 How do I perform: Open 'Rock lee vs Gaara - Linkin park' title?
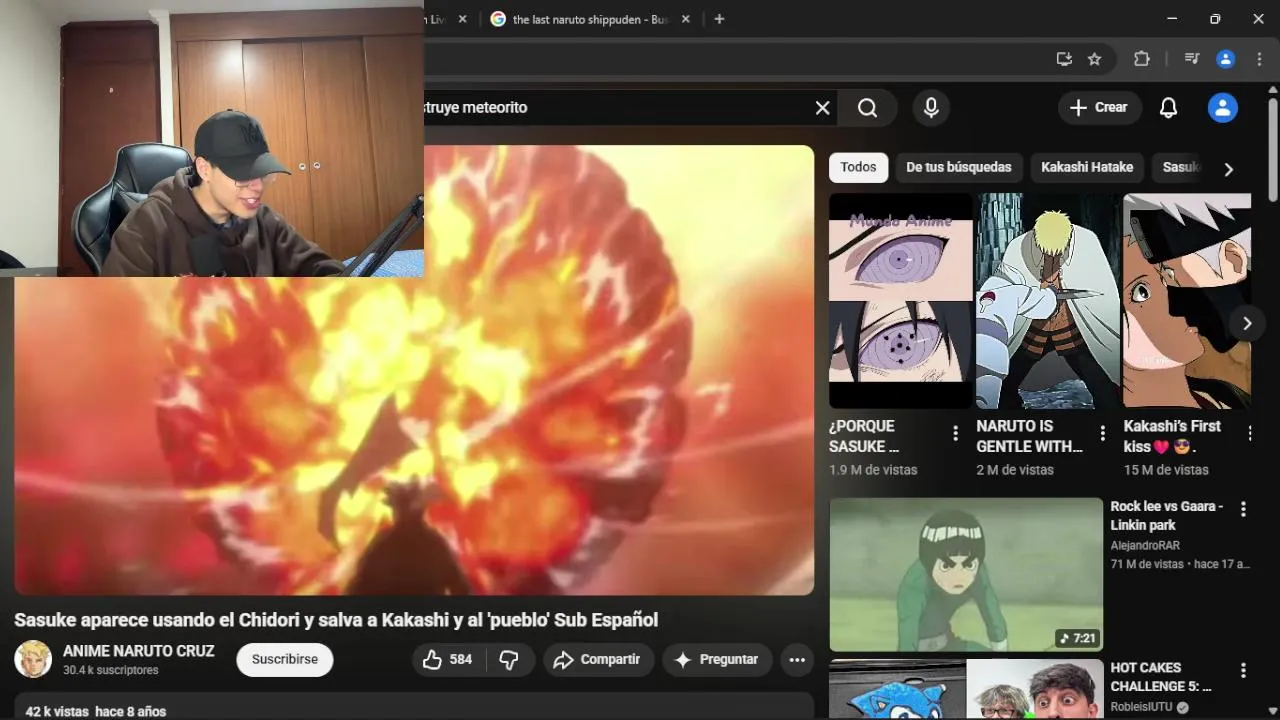click(x=1166, y=516)
